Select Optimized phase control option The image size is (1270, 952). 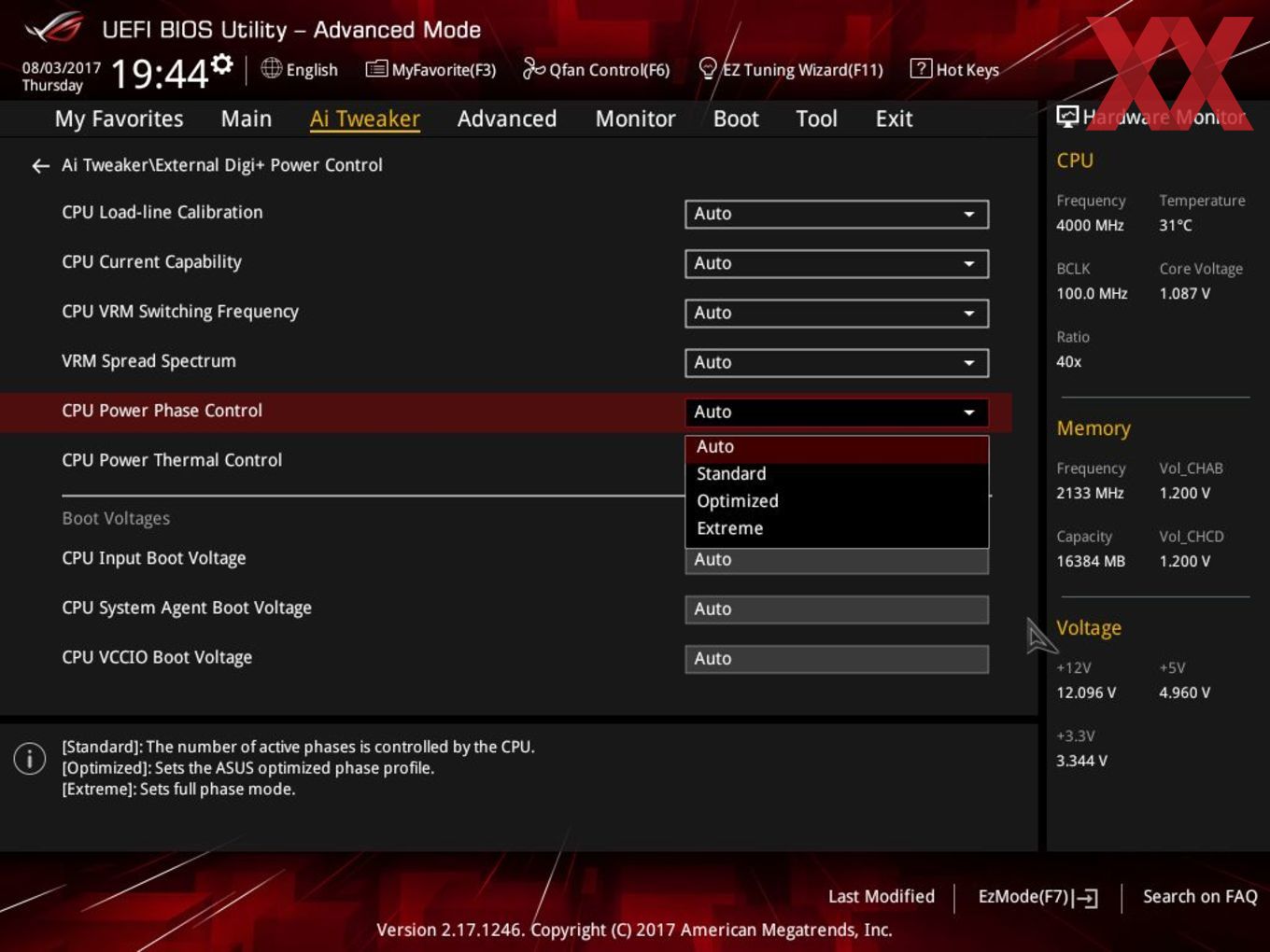(x=837, y=501)
